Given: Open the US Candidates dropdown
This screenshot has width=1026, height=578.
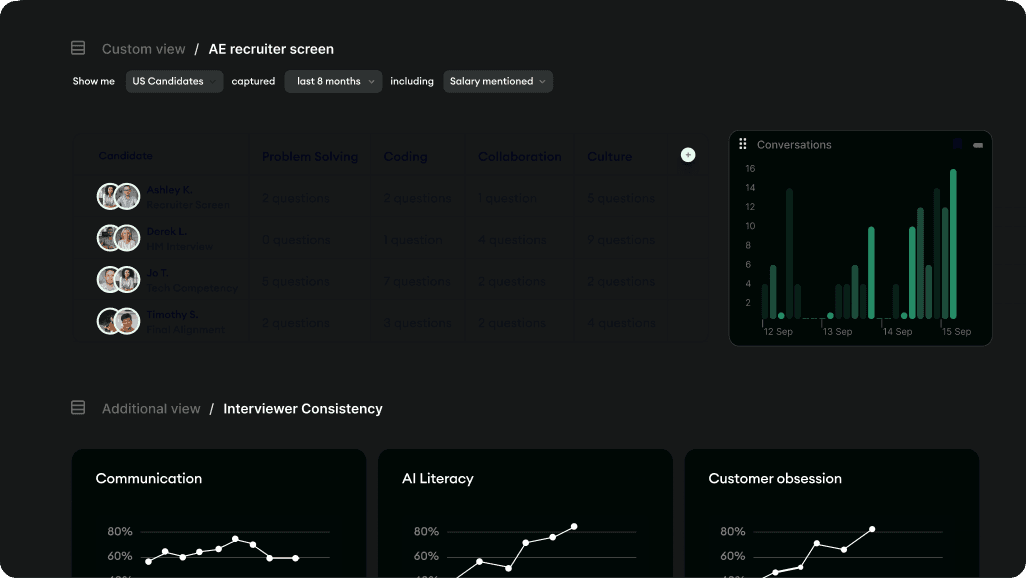Looking at the screenshot, I should 174,82.
